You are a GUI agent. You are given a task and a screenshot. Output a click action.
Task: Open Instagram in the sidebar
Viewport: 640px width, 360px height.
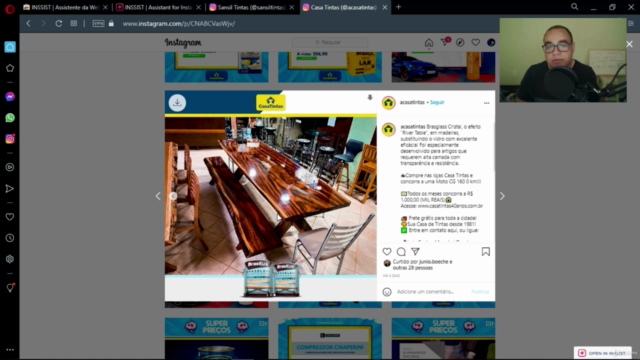(x=10, y=139)
